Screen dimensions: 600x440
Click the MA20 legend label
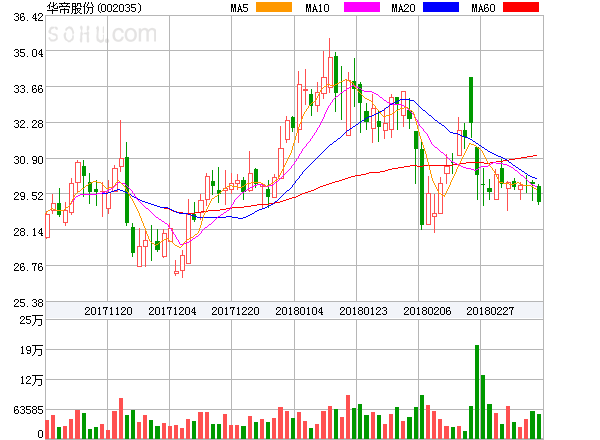pyautogui.click(x=403, y=8)
